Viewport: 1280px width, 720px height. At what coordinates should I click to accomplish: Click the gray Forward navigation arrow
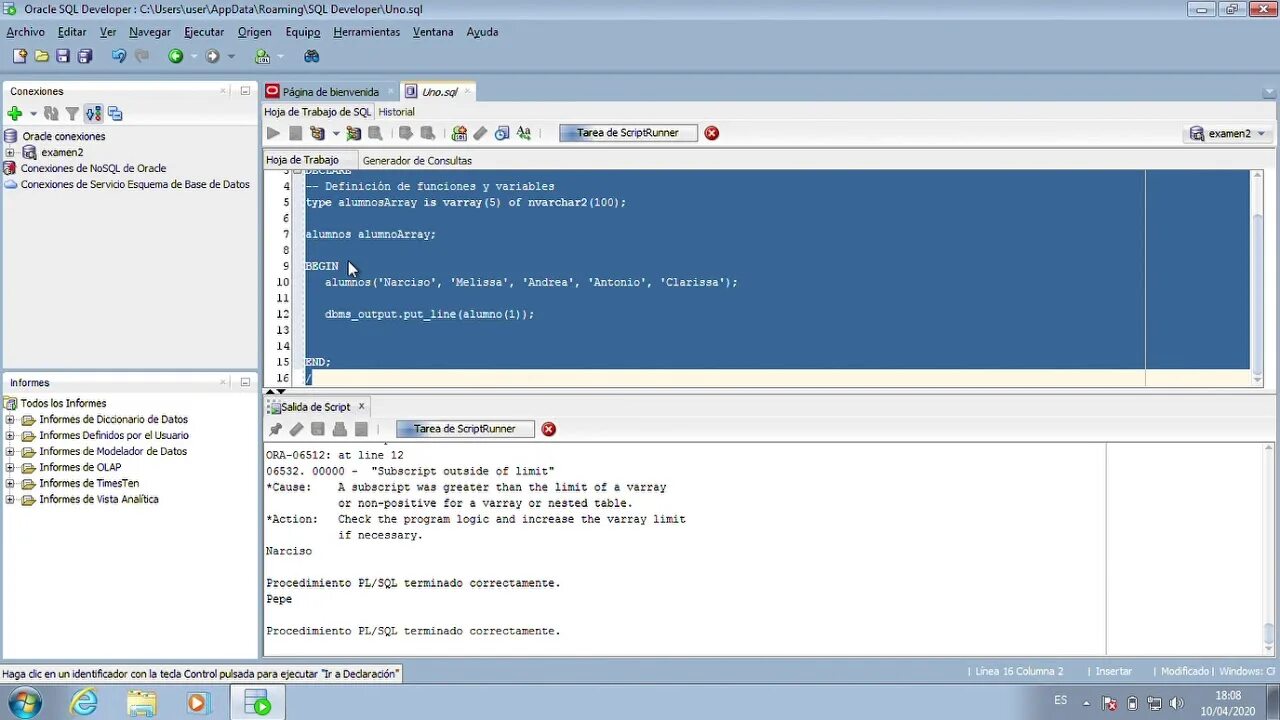[212, 56]
